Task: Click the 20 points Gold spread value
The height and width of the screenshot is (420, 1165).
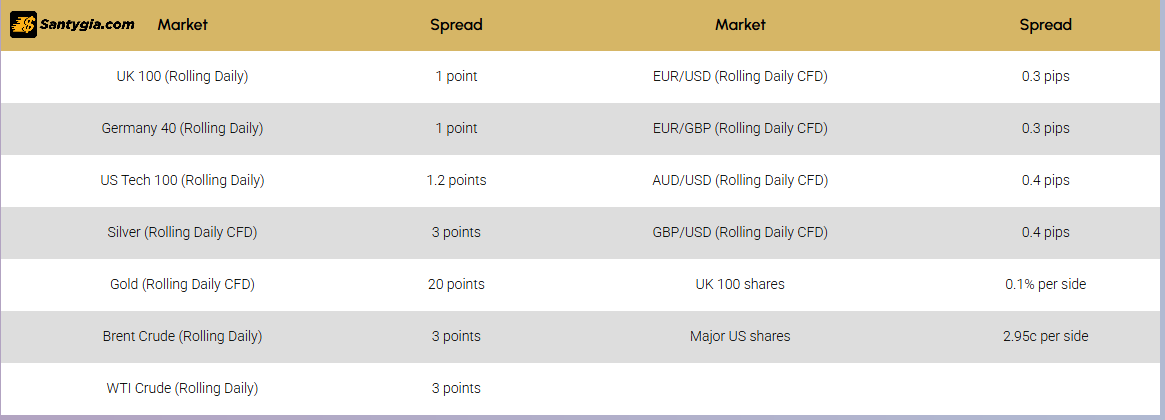Action: pos(456,284)
